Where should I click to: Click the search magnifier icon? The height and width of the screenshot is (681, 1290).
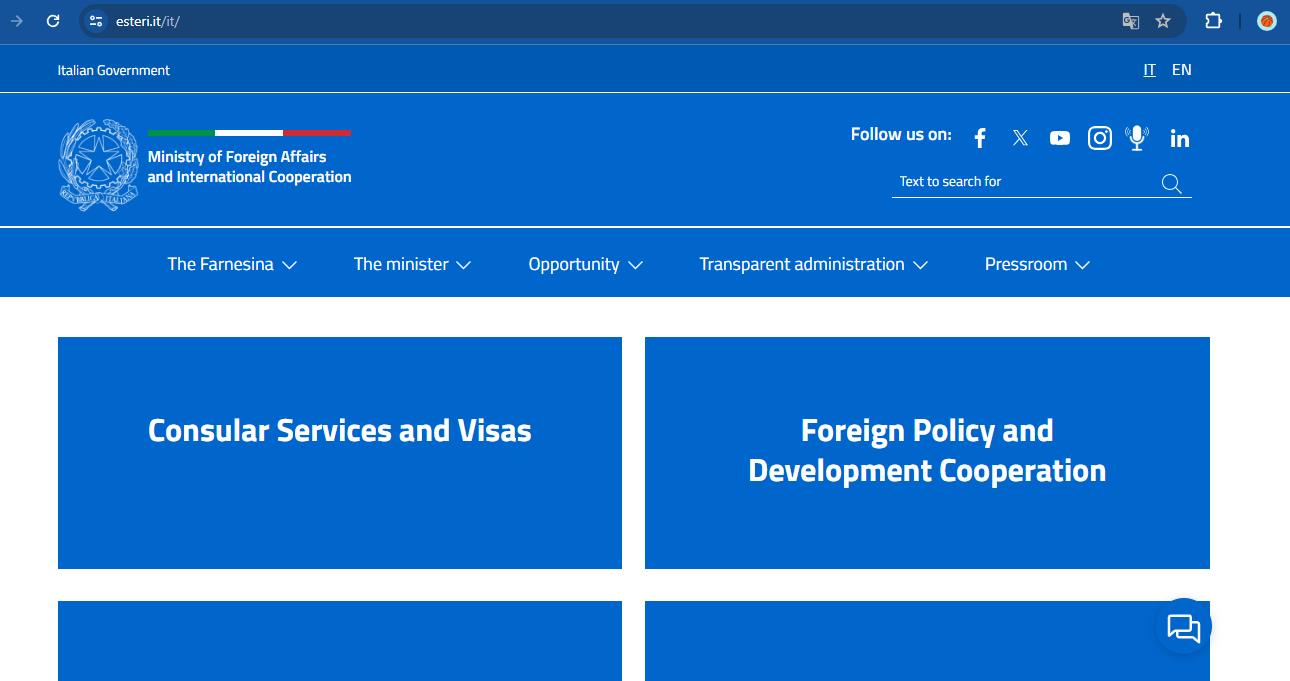(x=1171, y=183)
